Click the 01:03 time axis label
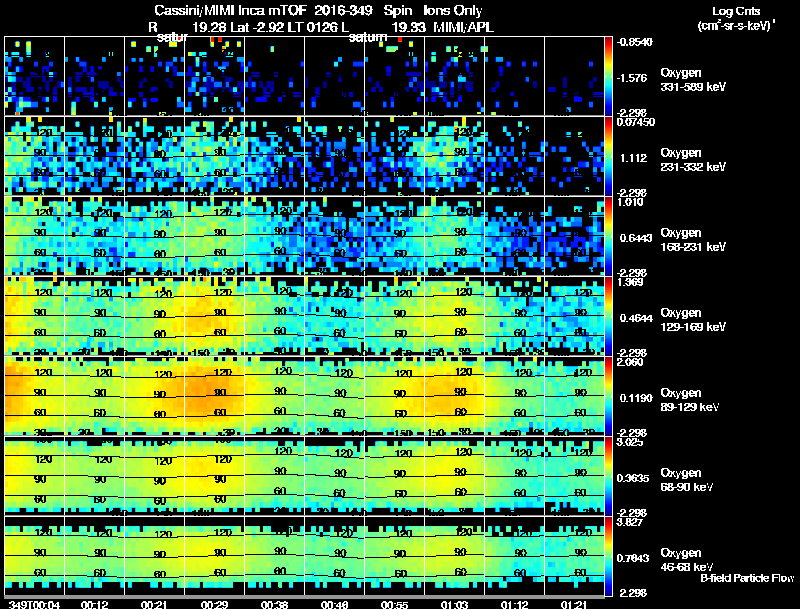 454,605
